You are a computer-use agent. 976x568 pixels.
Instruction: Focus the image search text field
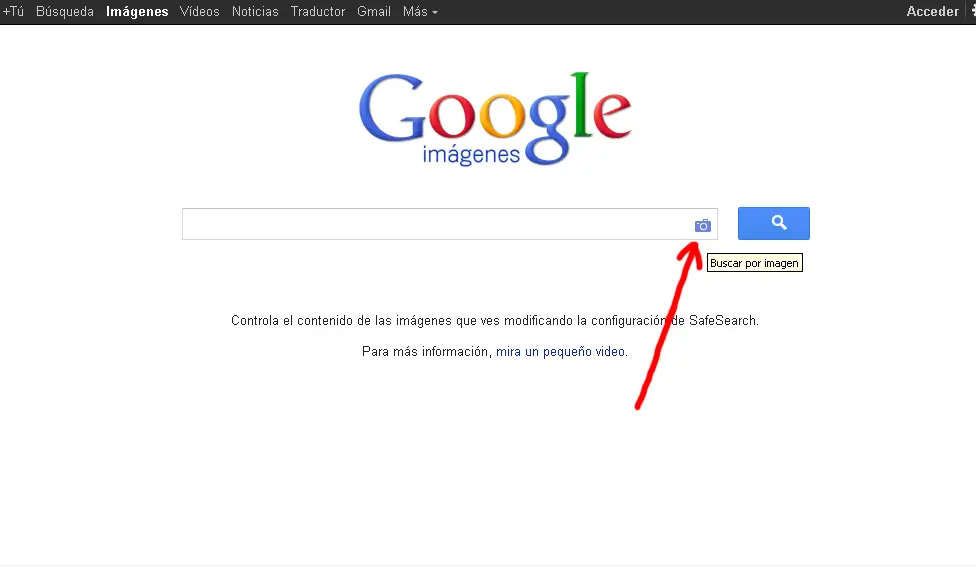450,224
